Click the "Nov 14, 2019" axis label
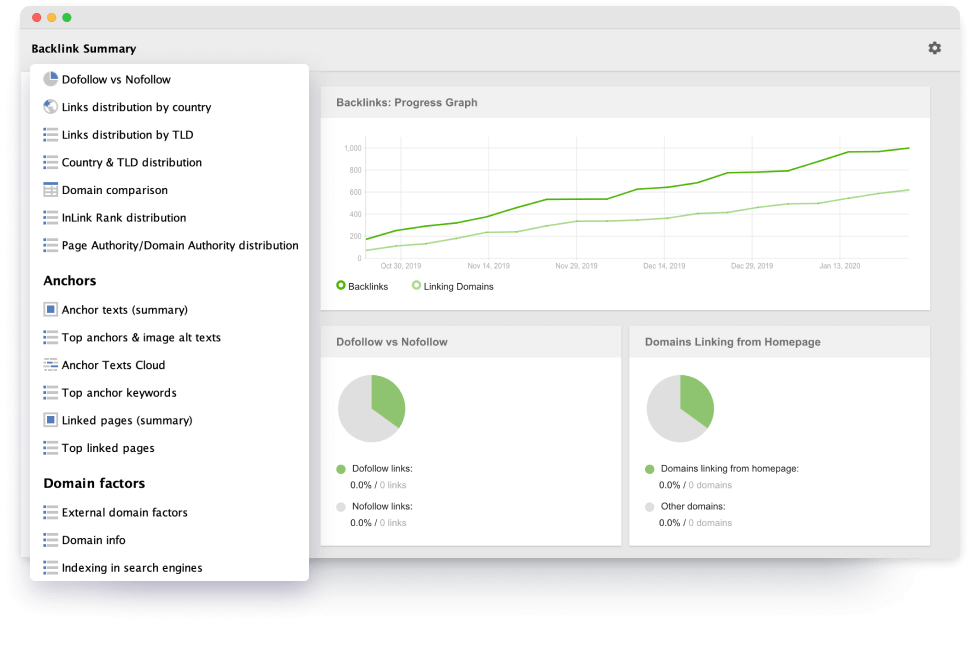 [x=489, y=266]
